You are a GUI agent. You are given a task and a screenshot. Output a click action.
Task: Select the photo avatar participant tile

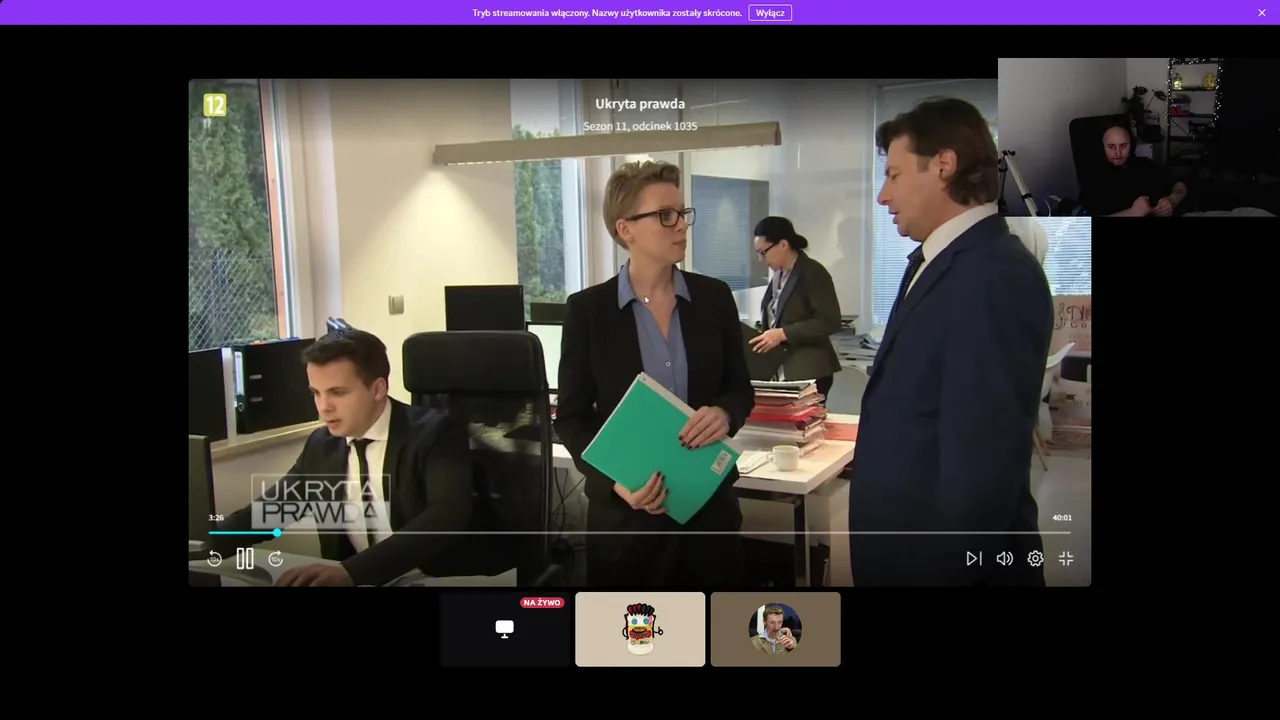[775, 629]
